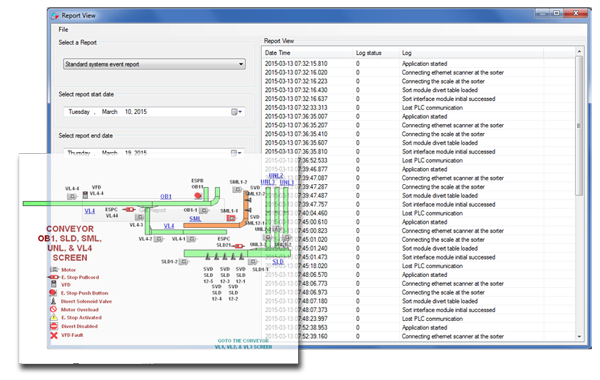Select the row timestamped 07:32:33.313

(419, 108)
